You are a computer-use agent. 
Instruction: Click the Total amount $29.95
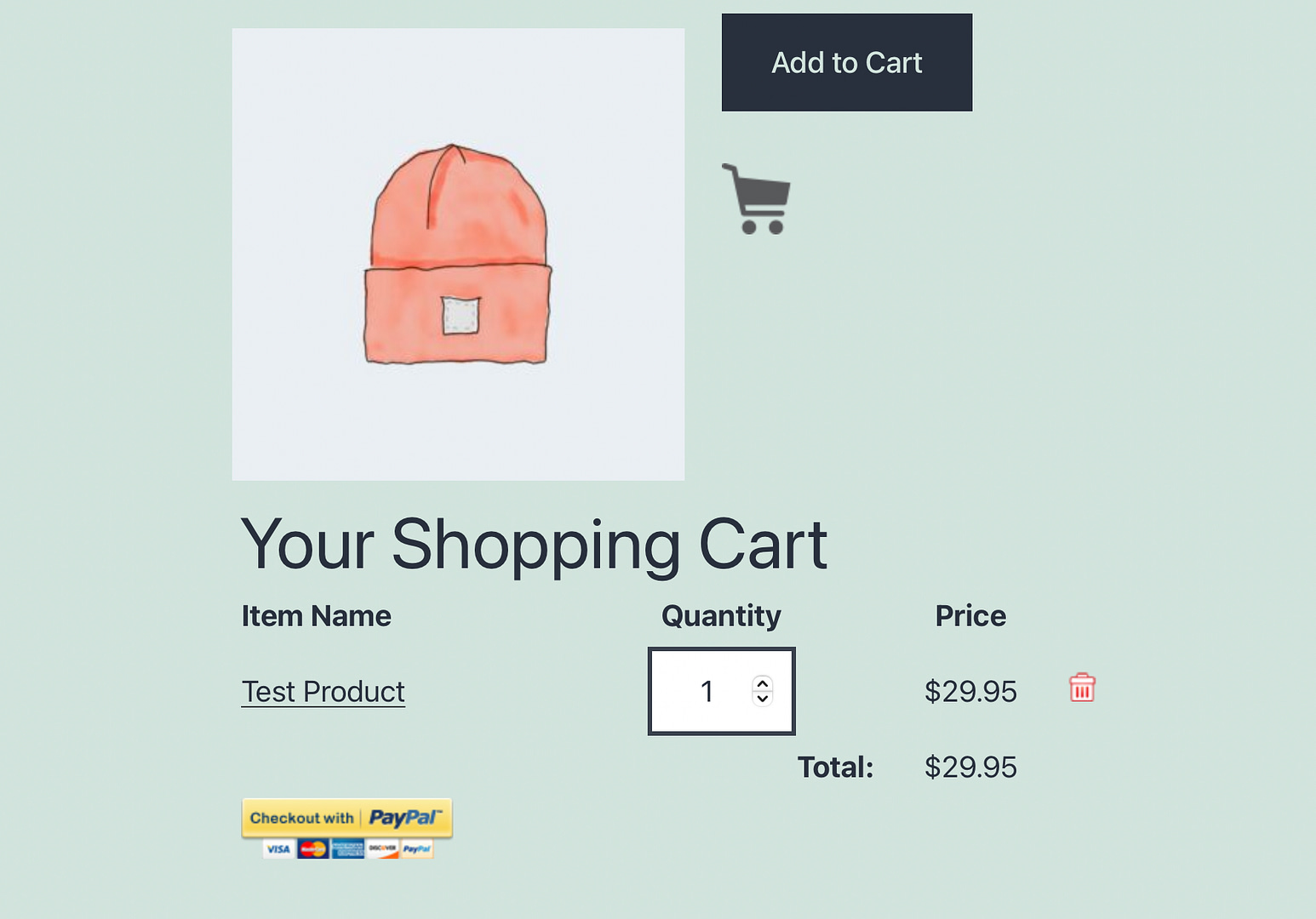970,768
